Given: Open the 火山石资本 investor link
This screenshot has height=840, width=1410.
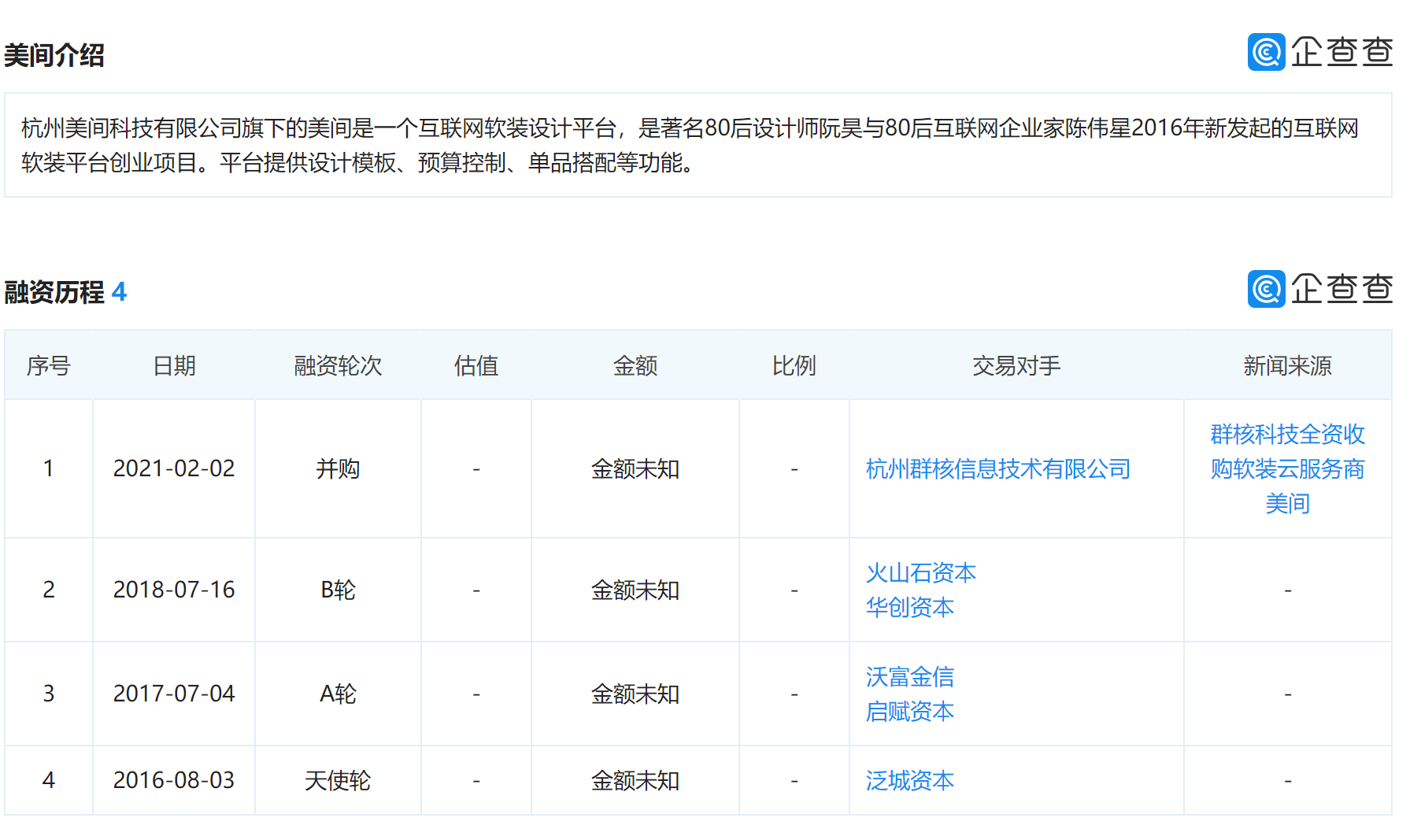Looking at the screenshot, I should pyautogui.click(x=921, y=573).
